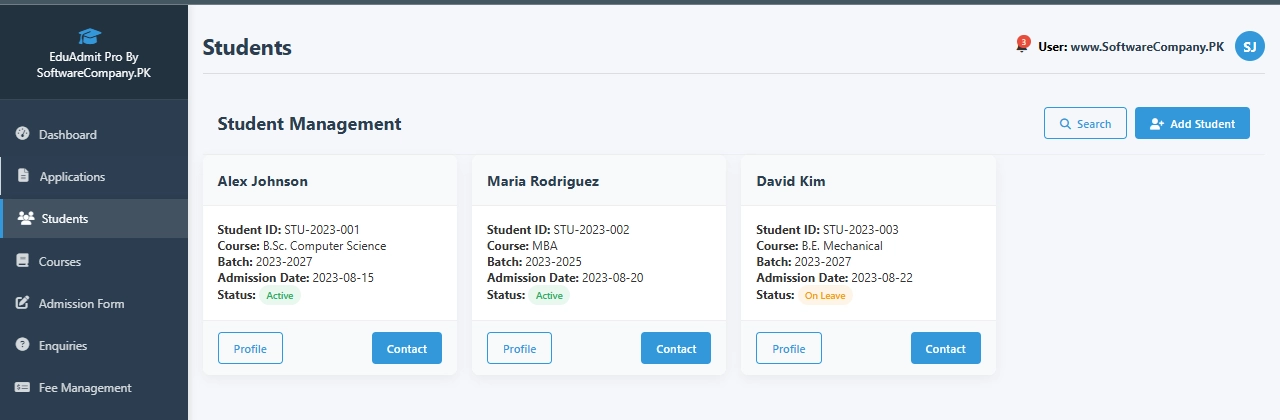Click the Admission Form edit icon
The height and width of the screenshot is (420, 1280).
tap(22, 303)
